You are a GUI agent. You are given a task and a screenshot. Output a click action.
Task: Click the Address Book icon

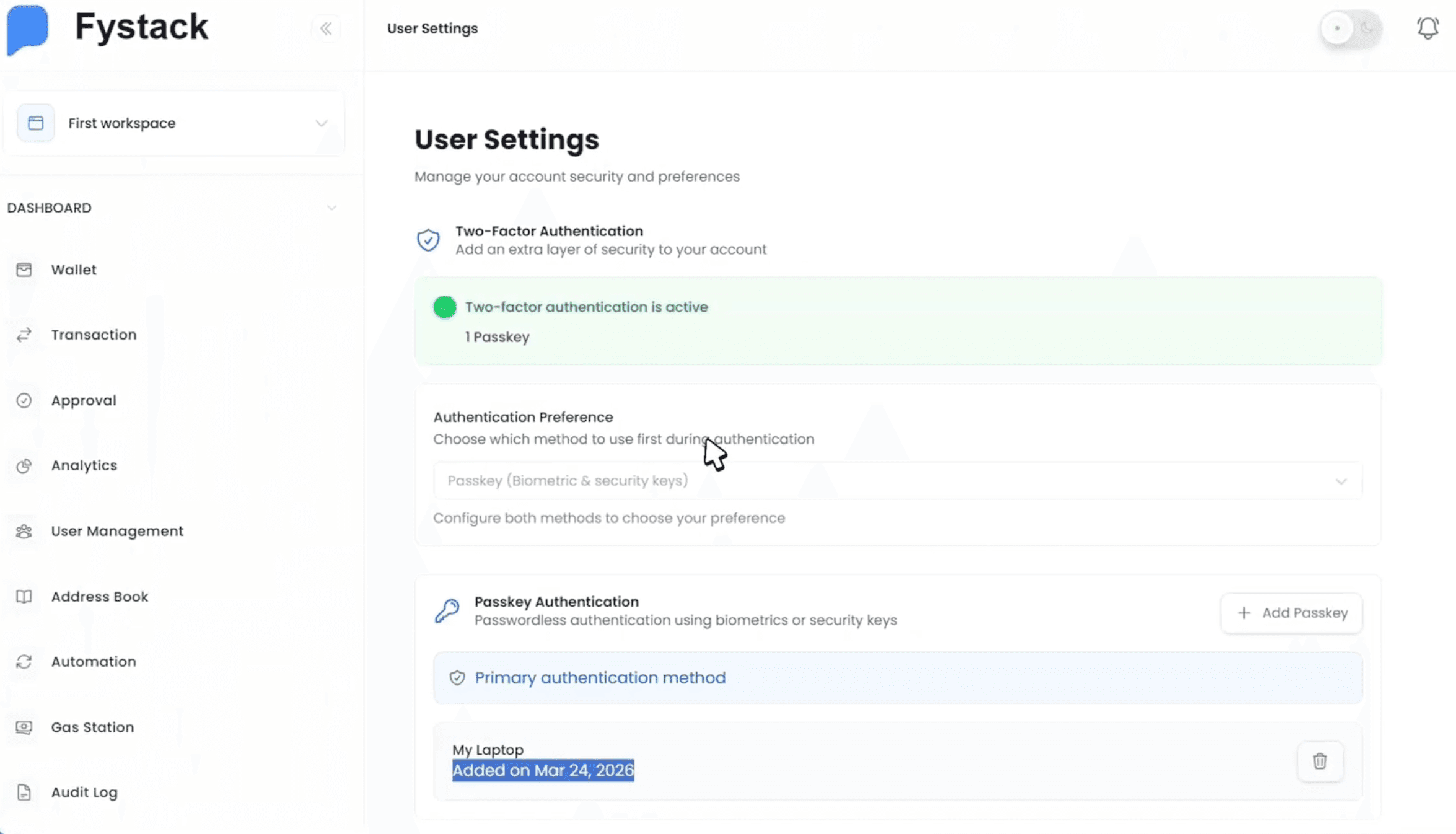tap(23, 597)
